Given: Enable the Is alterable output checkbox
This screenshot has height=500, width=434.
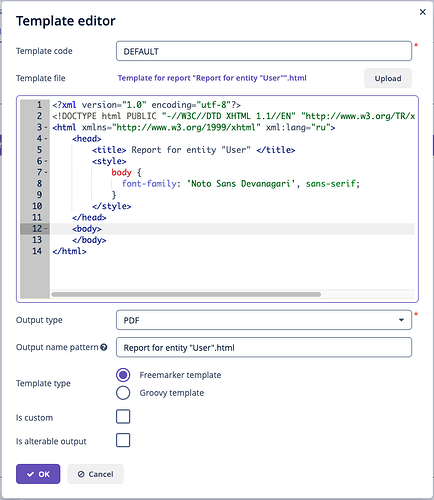Looking at the screenshot, I should click(x=123, y=440).
